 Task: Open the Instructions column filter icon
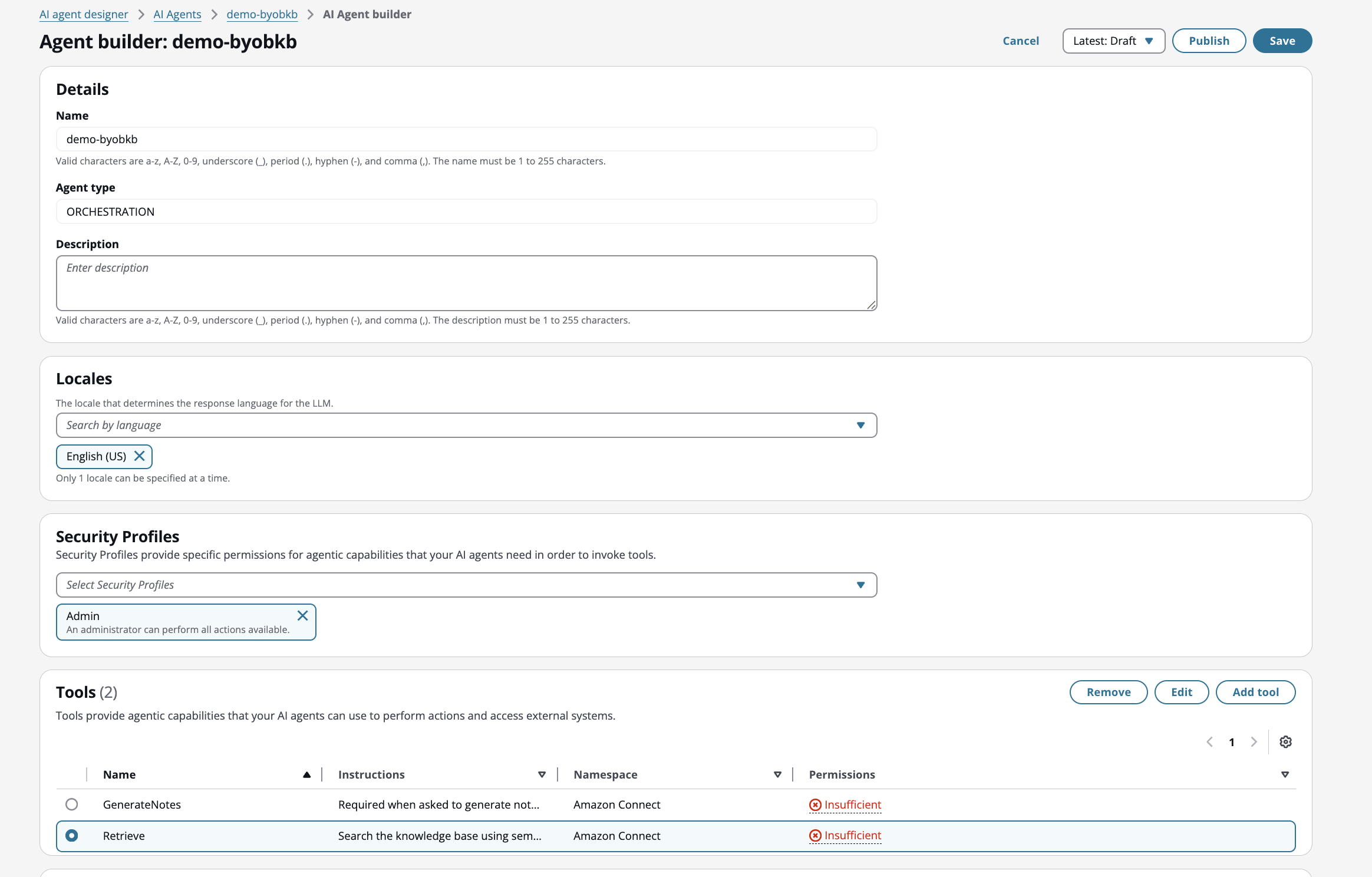coord(541,774)
